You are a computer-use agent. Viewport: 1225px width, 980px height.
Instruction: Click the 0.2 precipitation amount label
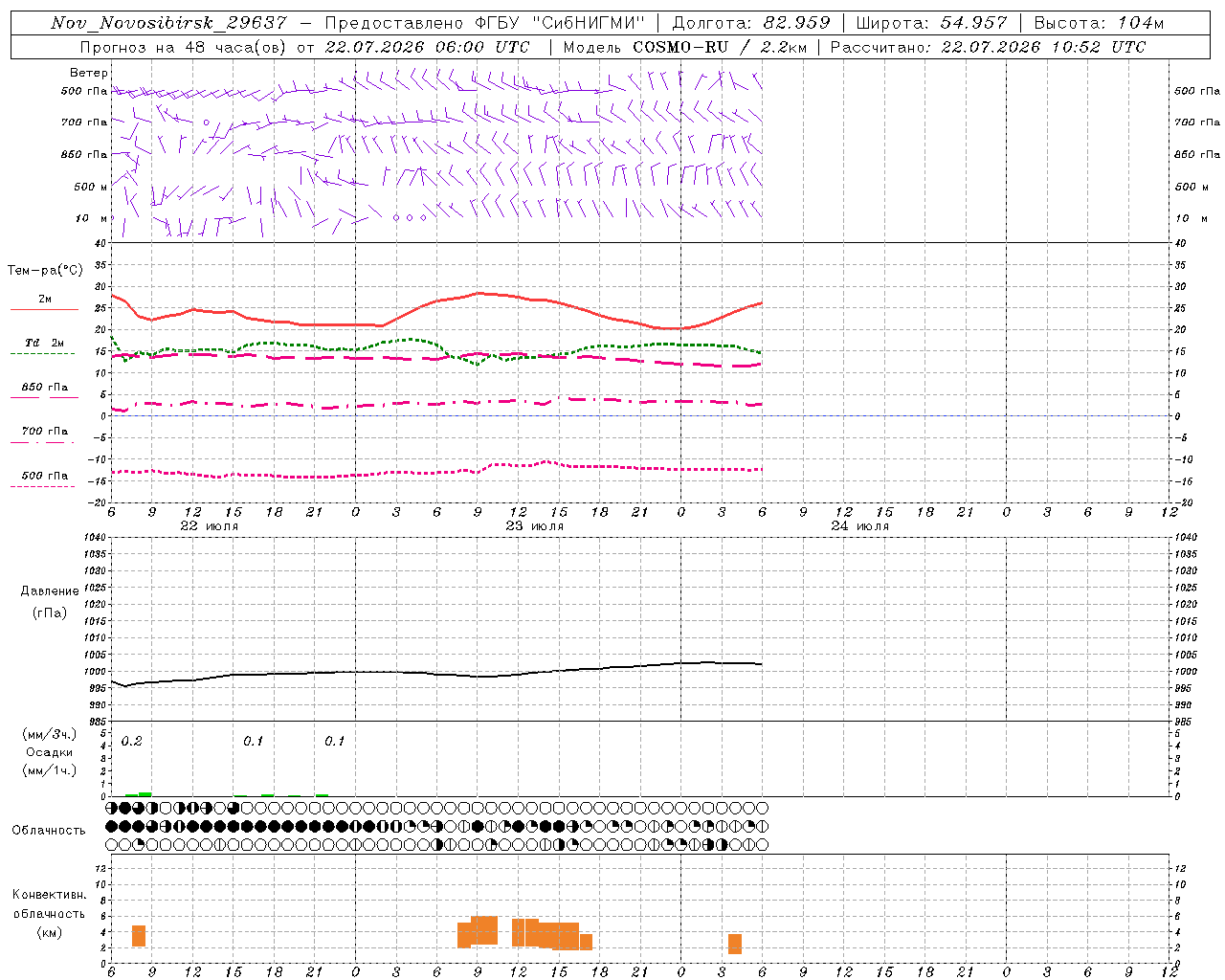point(132,741)
